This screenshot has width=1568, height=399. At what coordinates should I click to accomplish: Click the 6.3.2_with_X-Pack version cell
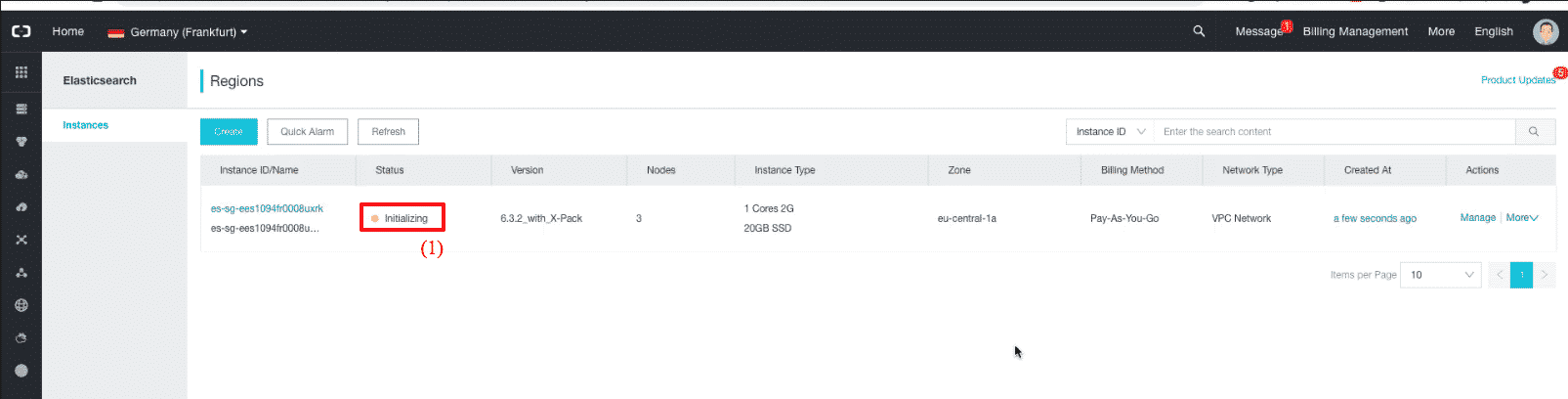tap(541, 218)
